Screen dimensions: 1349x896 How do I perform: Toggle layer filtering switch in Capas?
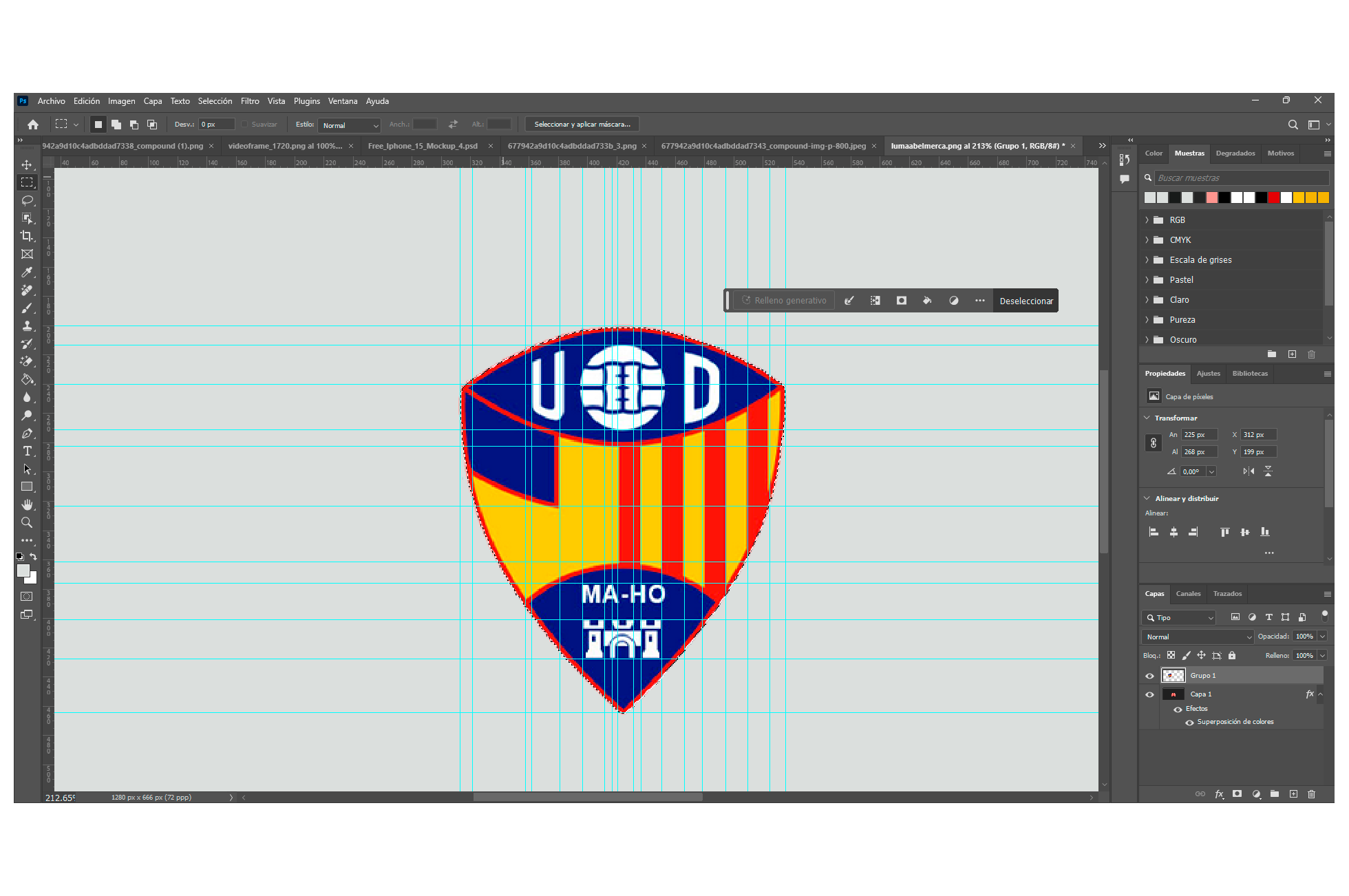click(x=1324, y=615)
